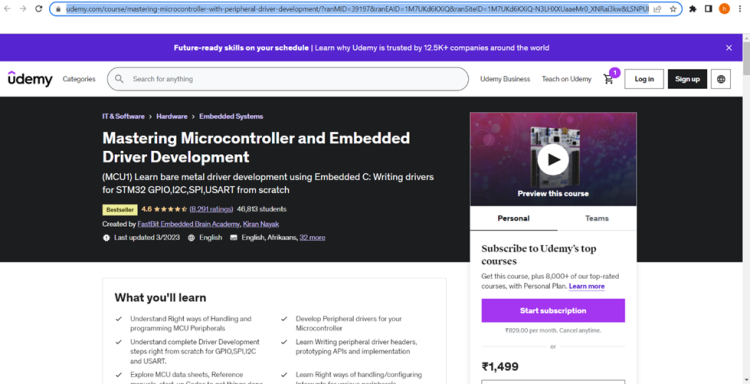Open the 8,291 ratings link
Viewport: 750px width, 384px height.
211,209
